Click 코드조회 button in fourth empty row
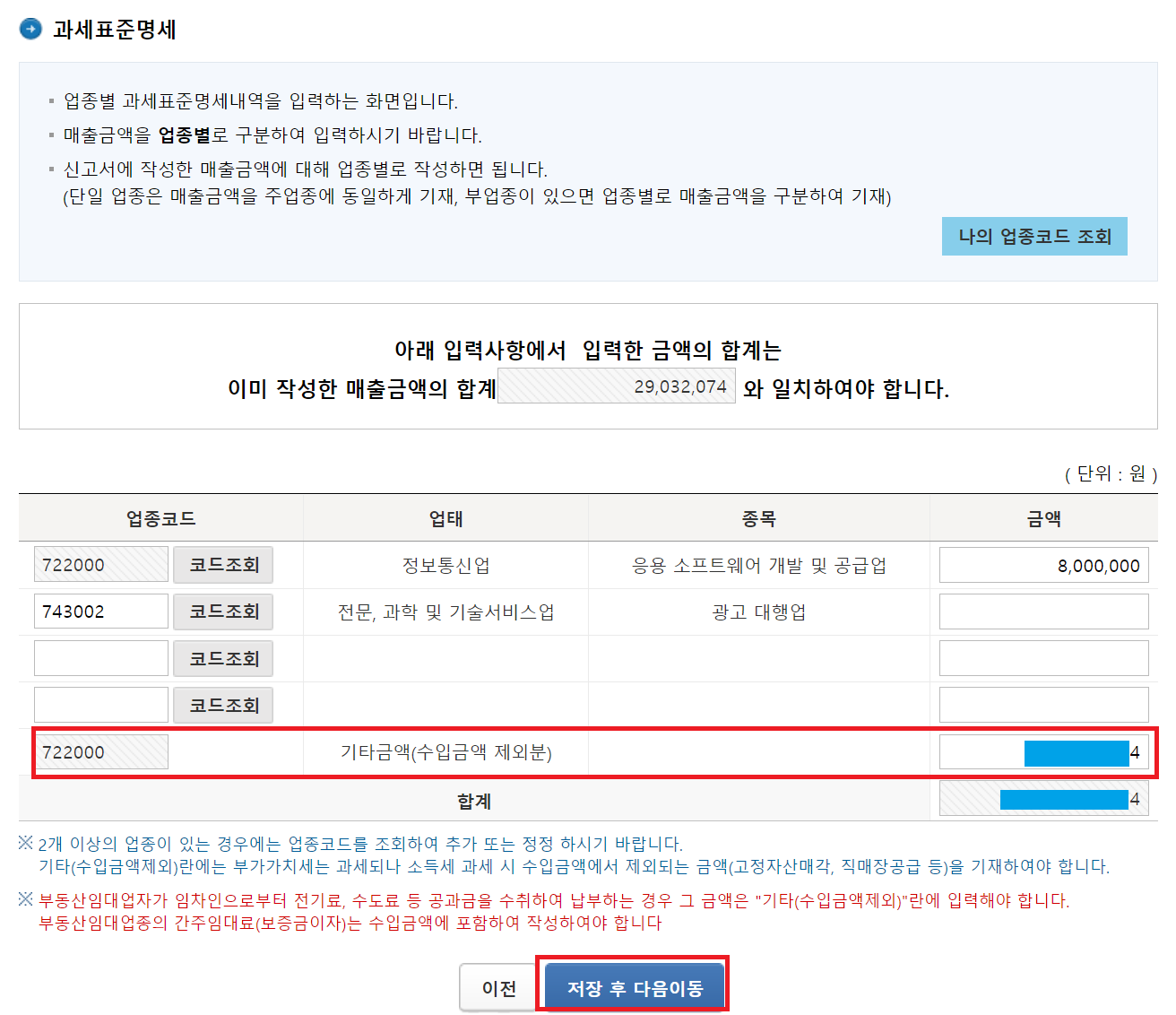The image size is (1176, 1015). [x=223, y=705]
